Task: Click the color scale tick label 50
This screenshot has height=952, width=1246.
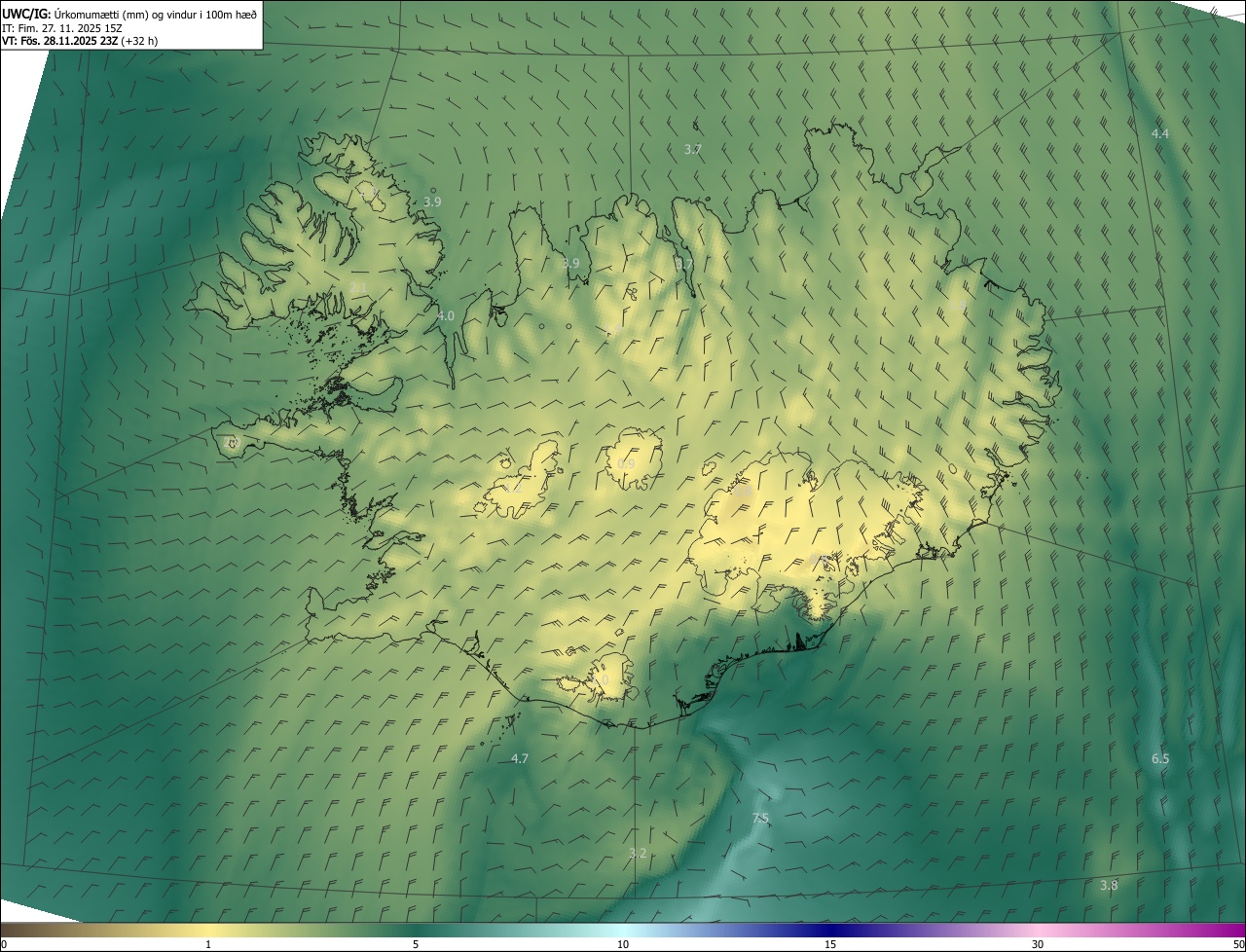Action: point(1238,944)
